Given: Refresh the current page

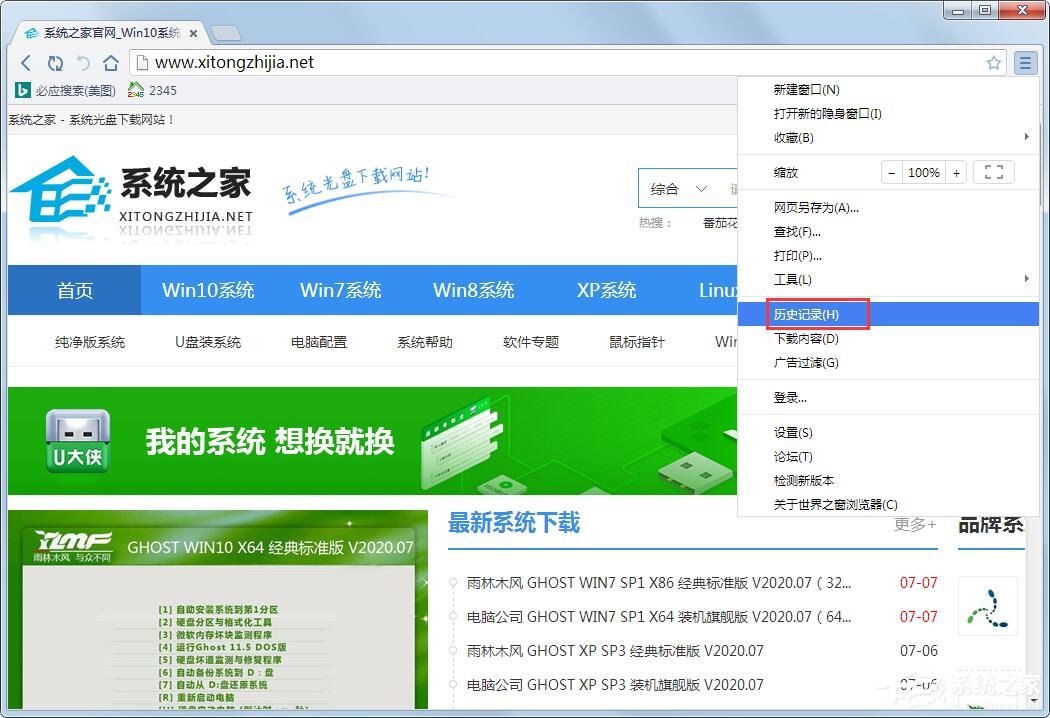Looking at the screenshot, I should [x=56, y=62].
